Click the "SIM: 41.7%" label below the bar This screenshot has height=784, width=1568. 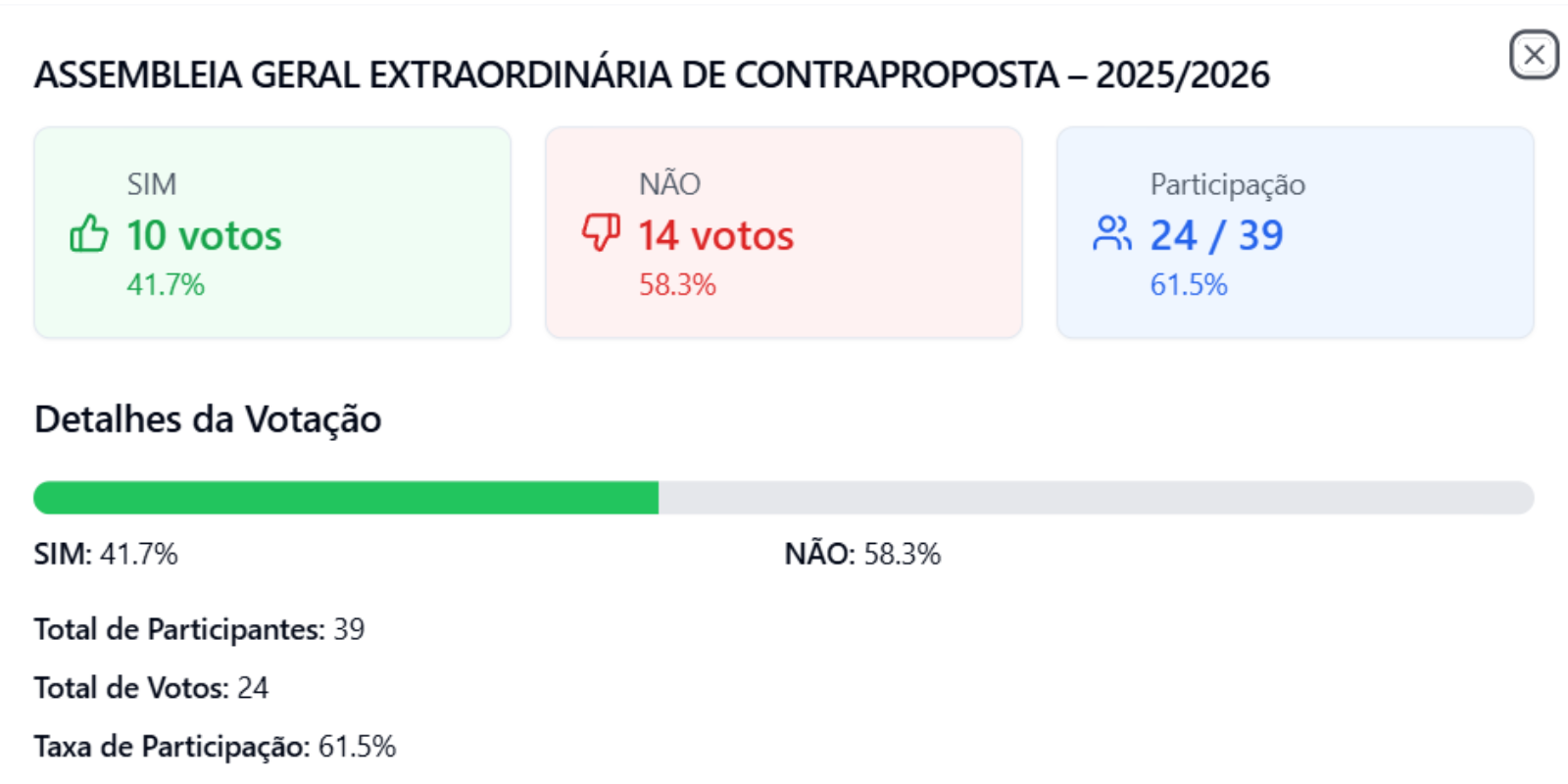(106, 554)
